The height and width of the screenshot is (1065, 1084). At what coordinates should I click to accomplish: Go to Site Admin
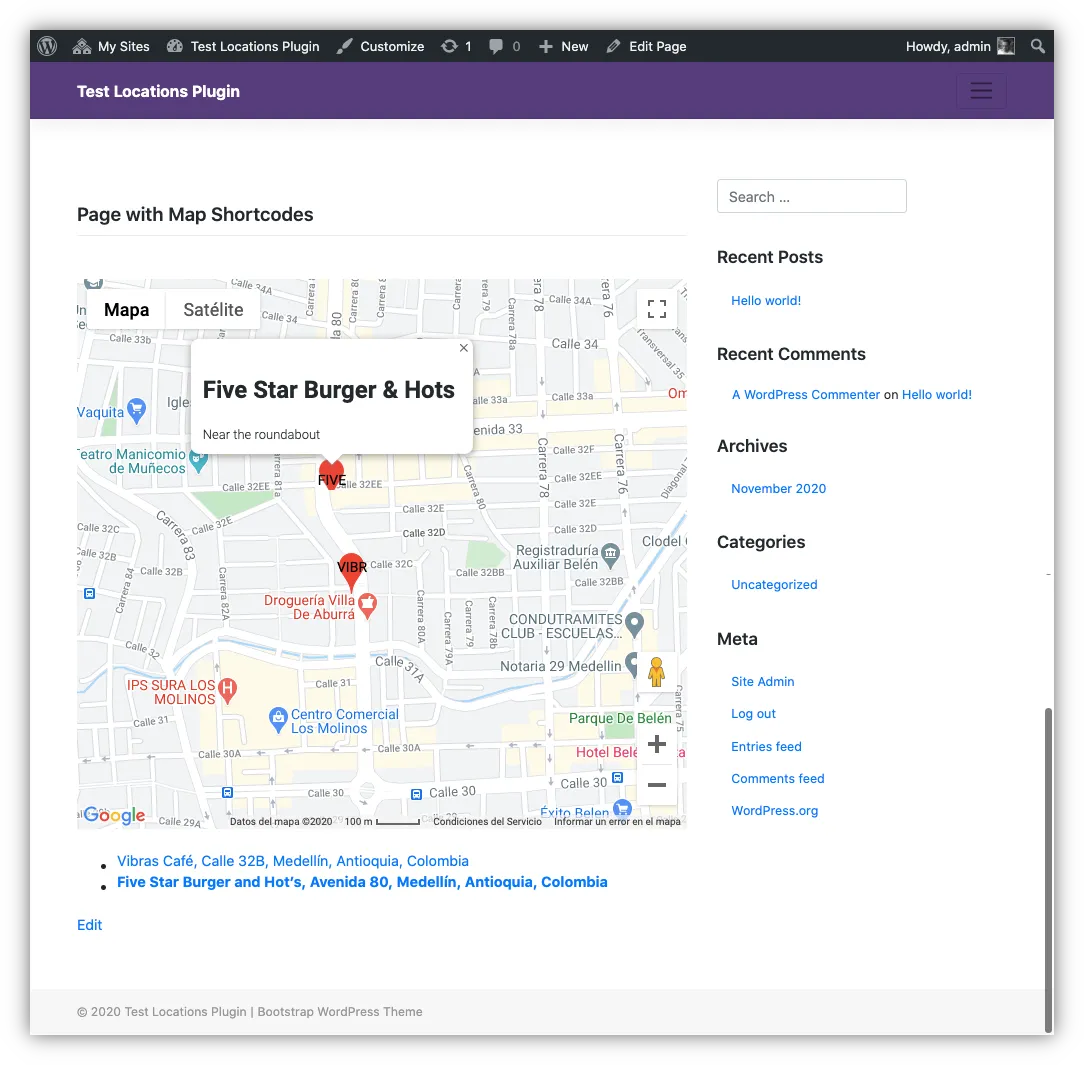763,681
